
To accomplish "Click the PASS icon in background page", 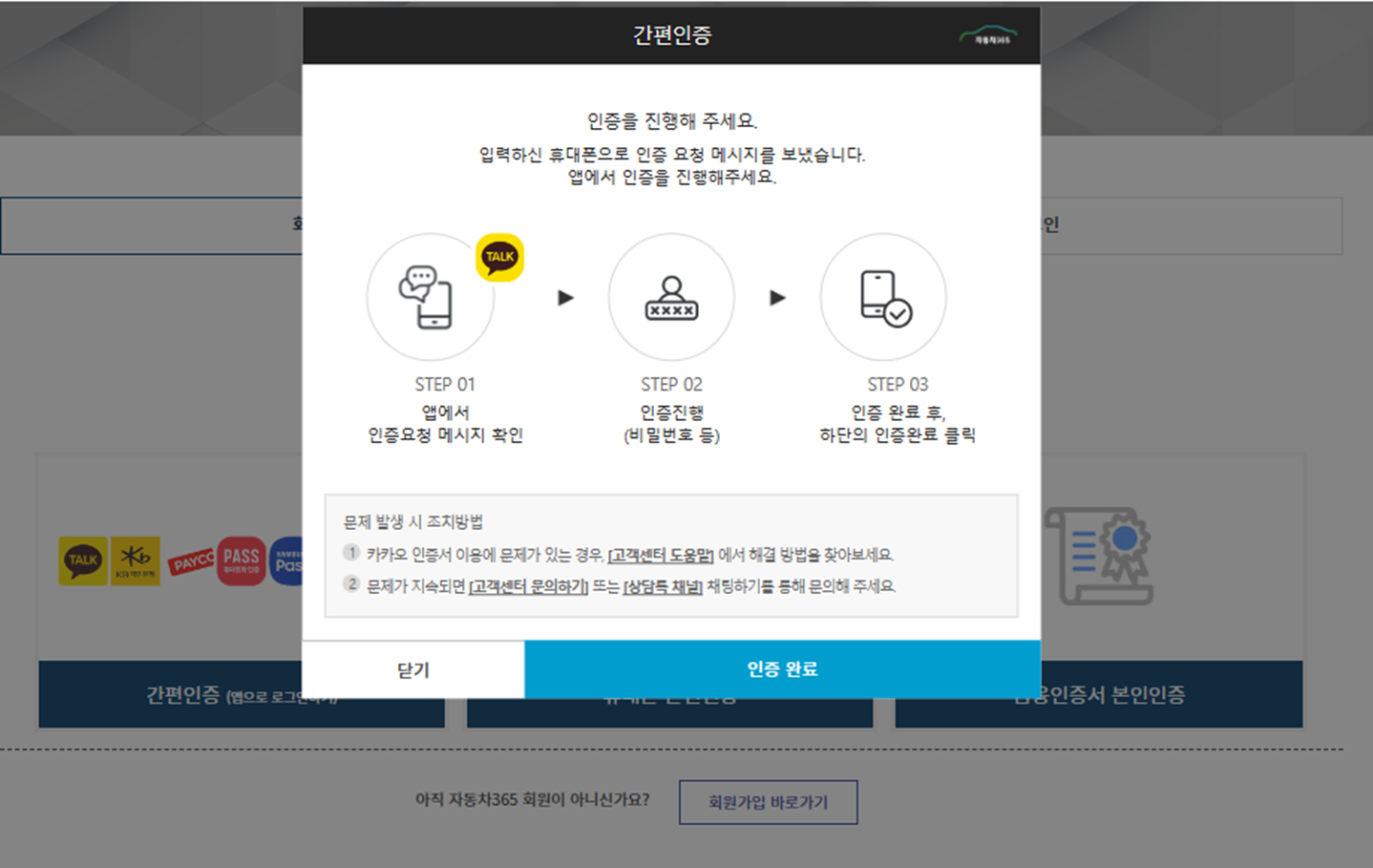I will click(x=242, y=561).
